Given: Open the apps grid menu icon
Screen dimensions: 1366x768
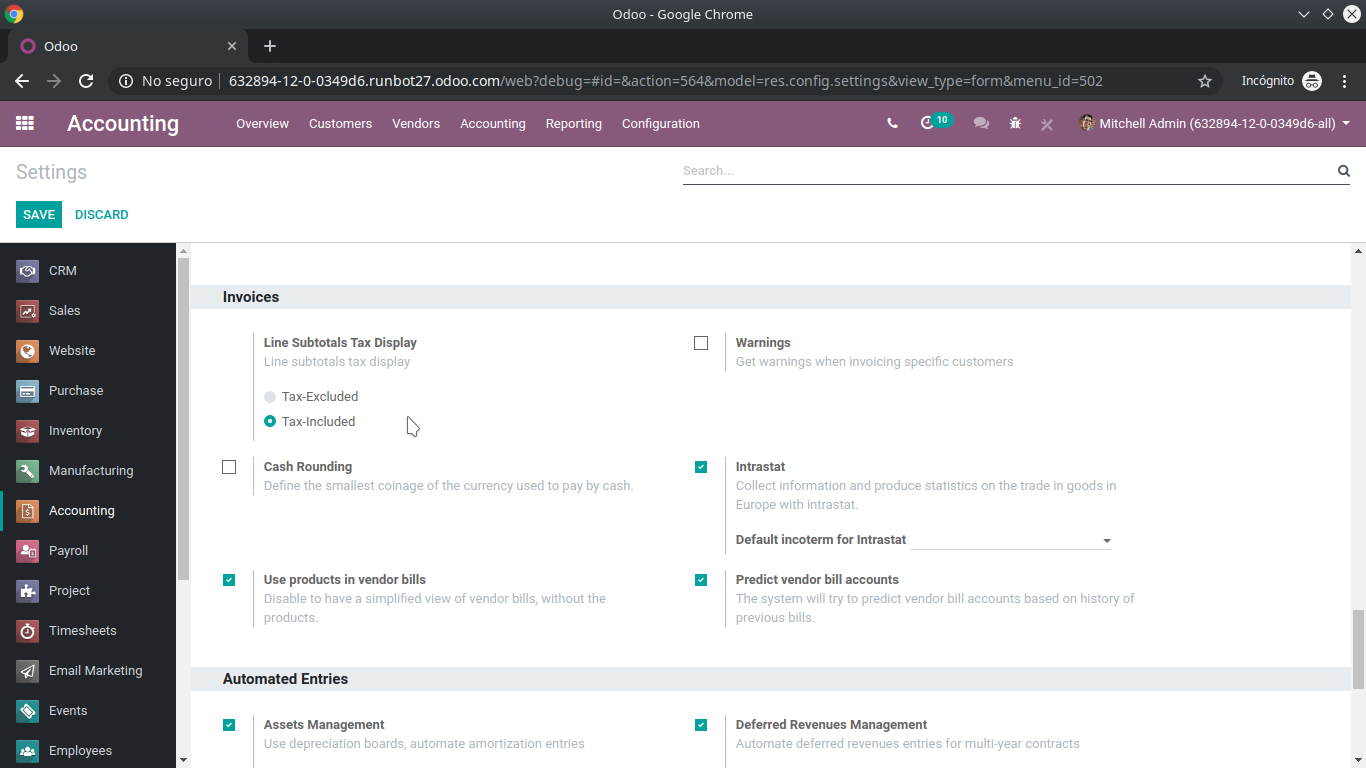Looking at the screenshot, I should pos(24,123).
